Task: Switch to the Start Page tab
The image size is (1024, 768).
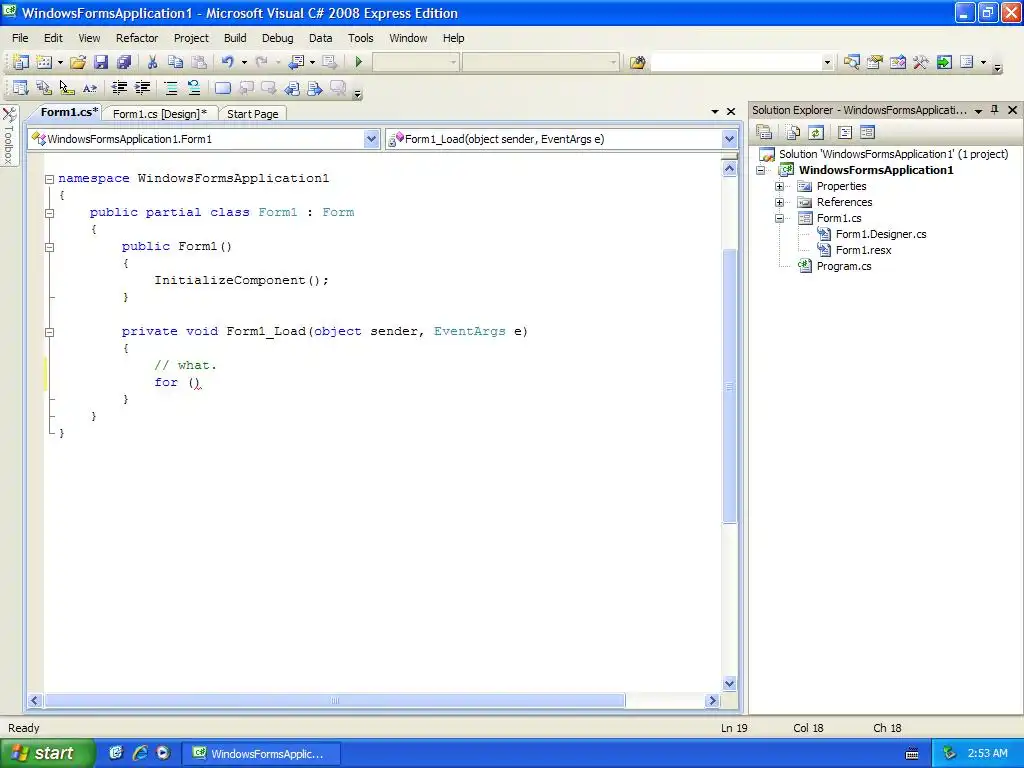Action: pyautogui.click(x=253, y=114)
